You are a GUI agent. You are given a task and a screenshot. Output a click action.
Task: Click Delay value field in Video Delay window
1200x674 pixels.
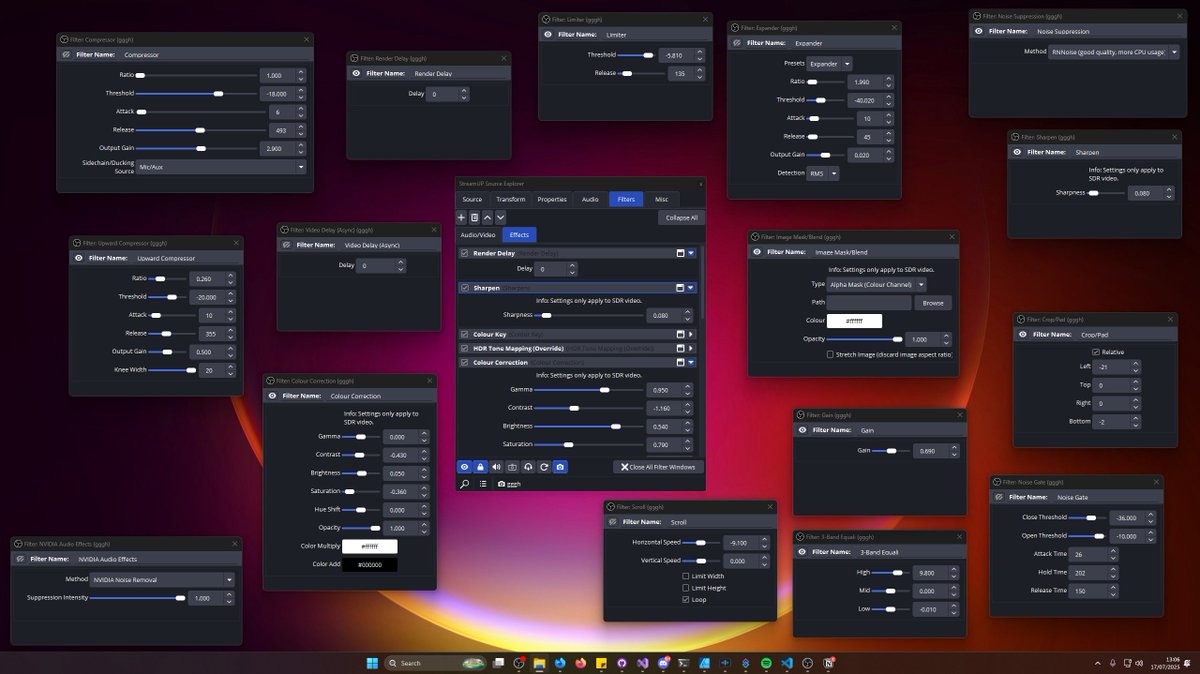tap(382, 266)
